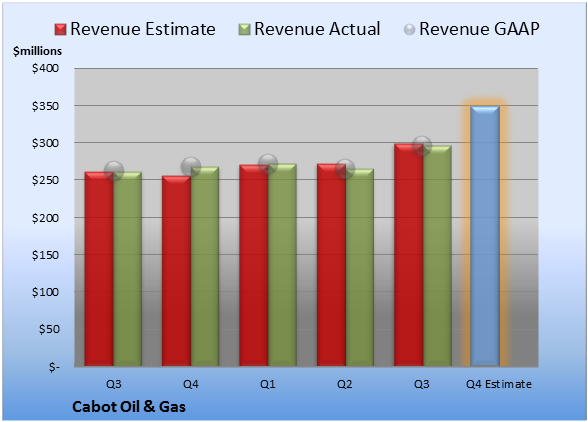The width and height of the screenshot is (588, 422).
Task: Click the $50 axis value
Action: tap(49, 329)
